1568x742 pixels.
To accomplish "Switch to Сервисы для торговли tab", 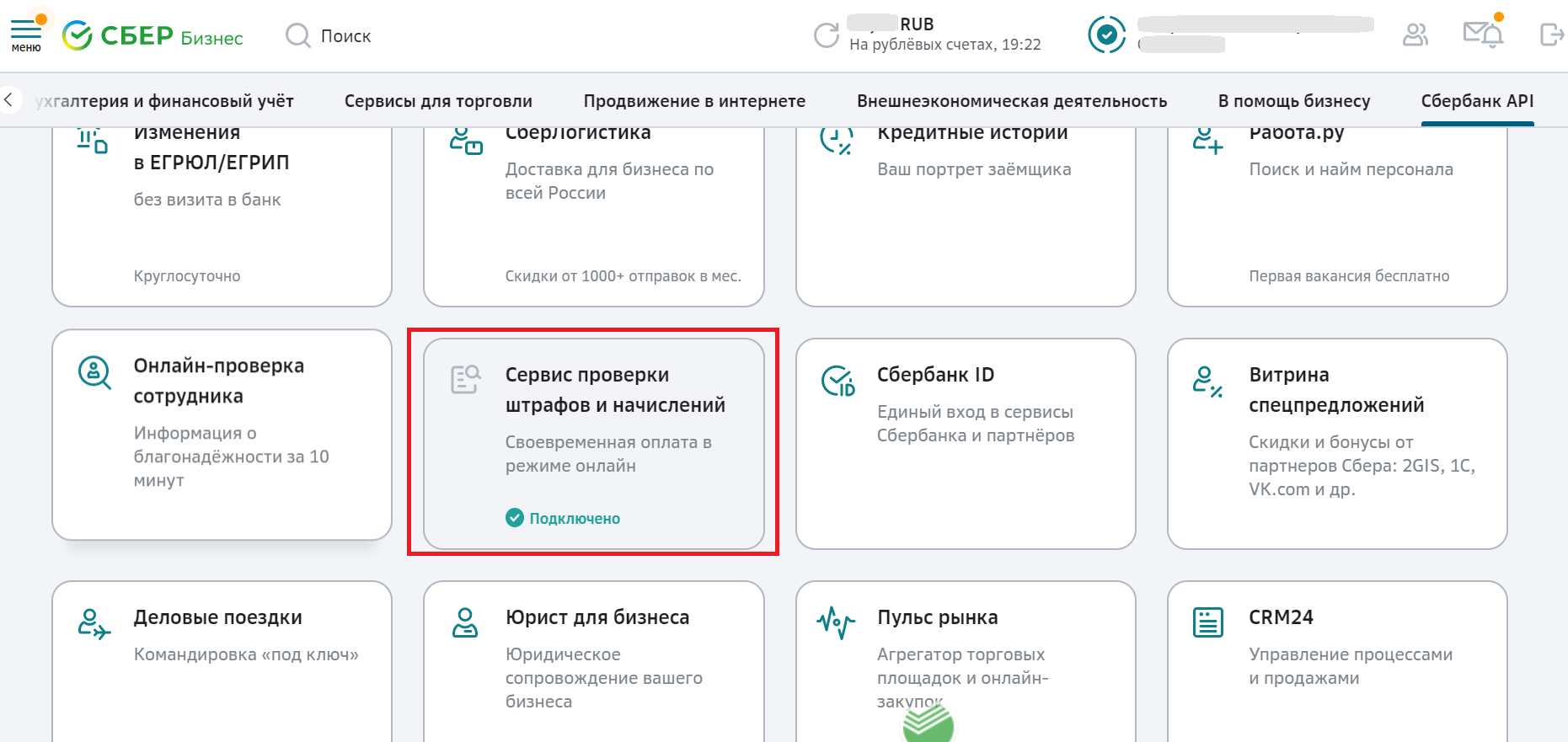I will [438, 101].
